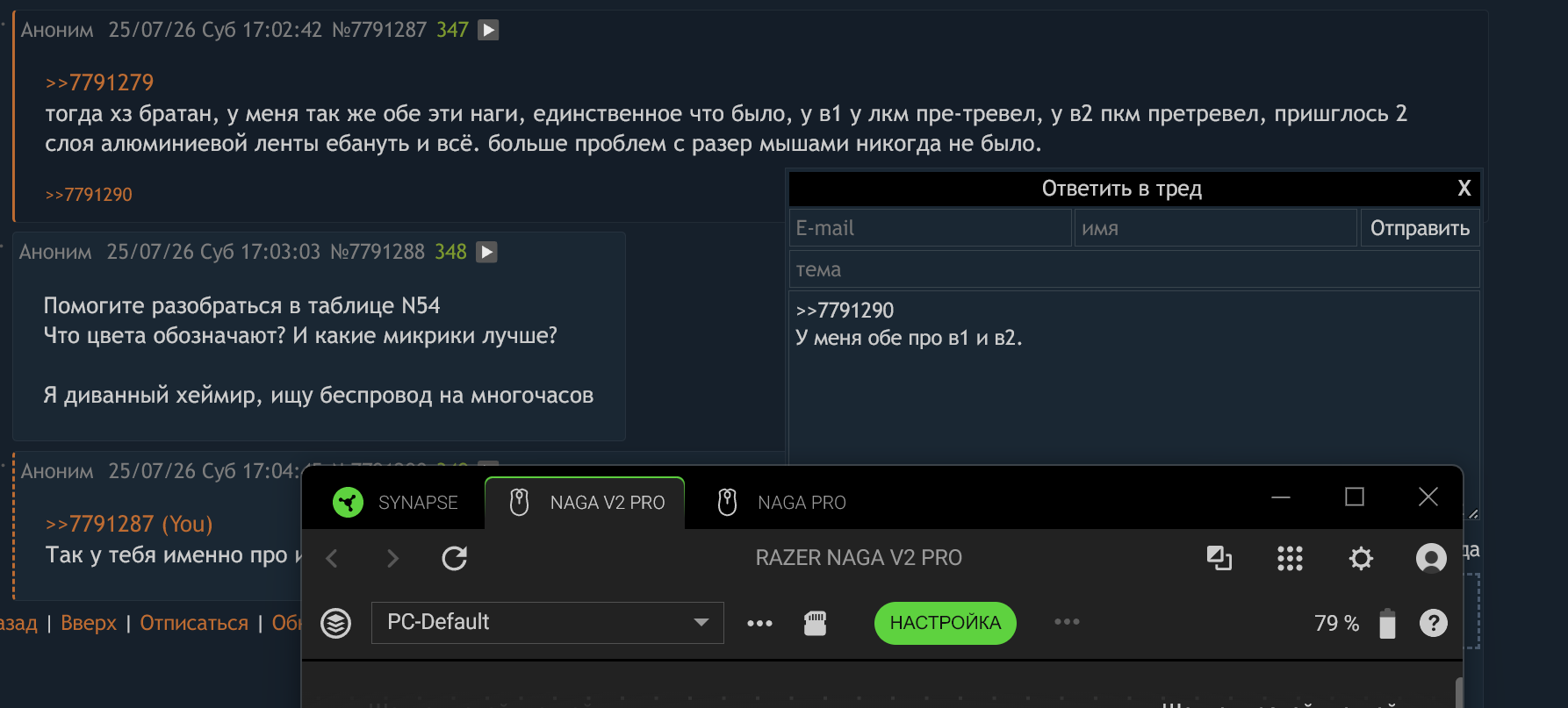1568x708 pixels.
Task: Open the ellipsis menu beside PC-Default
Action: tap(759, 623)
